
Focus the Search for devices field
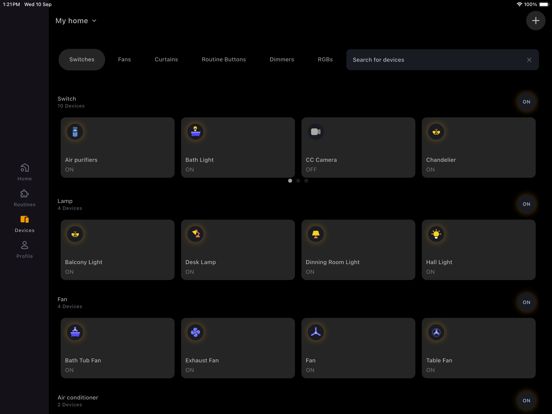pos(442,60)
